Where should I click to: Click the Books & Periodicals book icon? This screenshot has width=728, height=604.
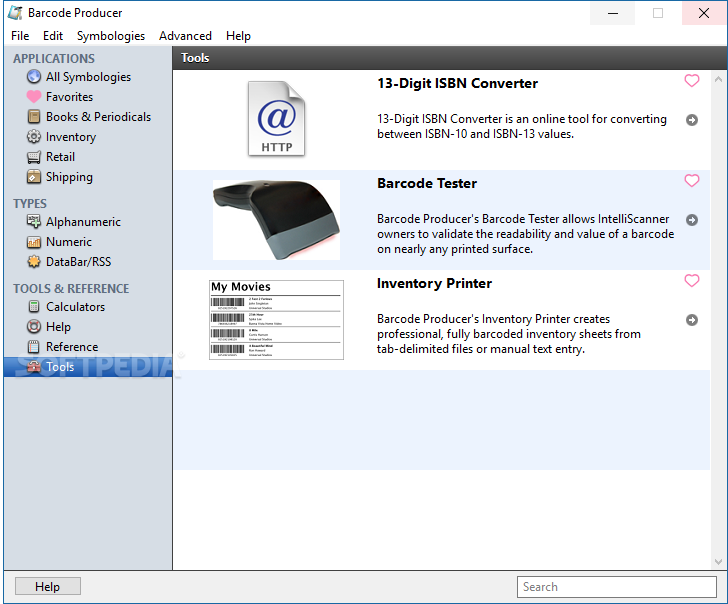pos(33,117)
